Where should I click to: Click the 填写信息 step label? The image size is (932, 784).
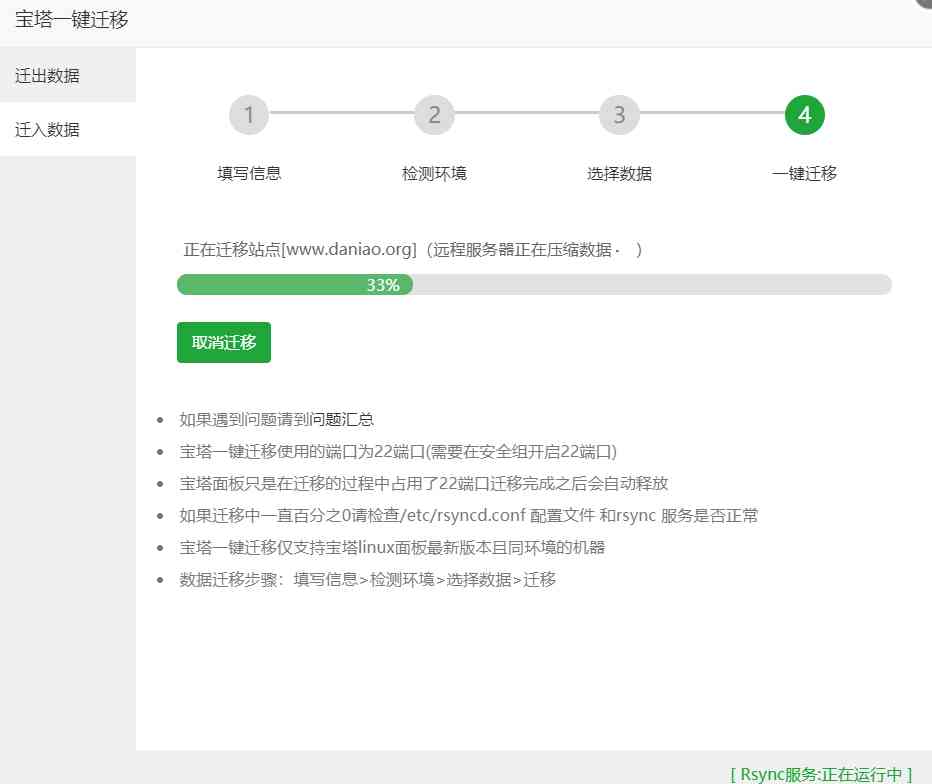pyautogui.click(x=249, y=174)
